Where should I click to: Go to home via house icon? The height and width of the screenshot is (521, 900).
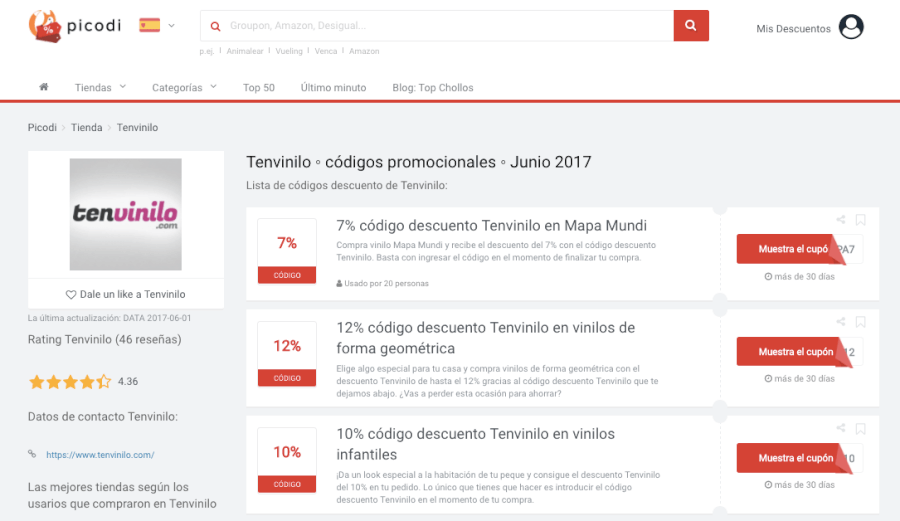pos(44,87)
